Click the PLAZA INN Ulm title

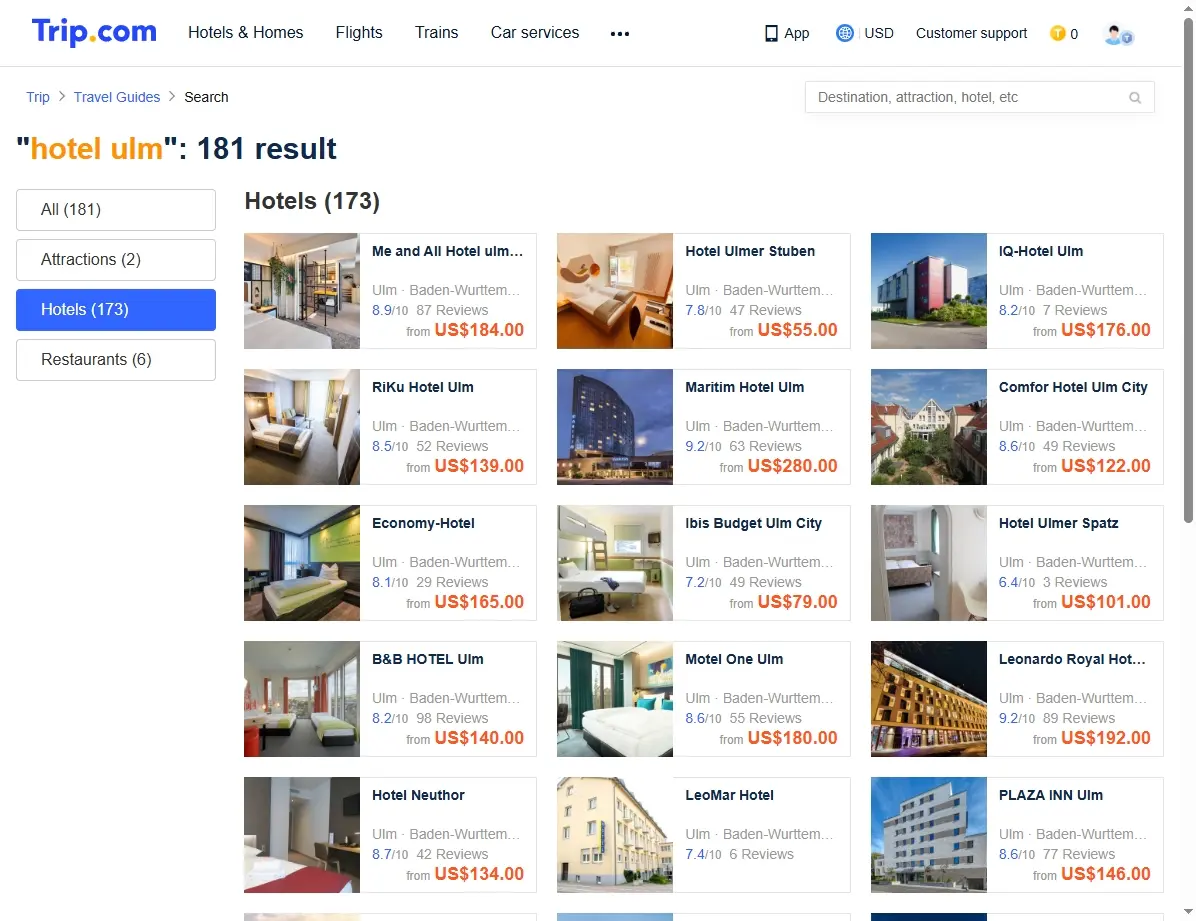1050,795
